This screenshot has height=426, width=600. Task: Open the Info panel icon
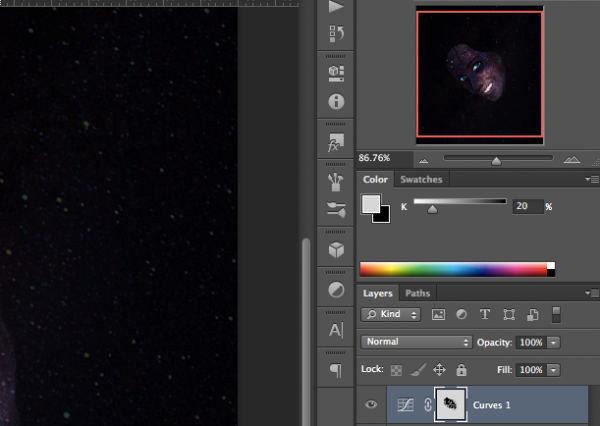click(336, 101)
